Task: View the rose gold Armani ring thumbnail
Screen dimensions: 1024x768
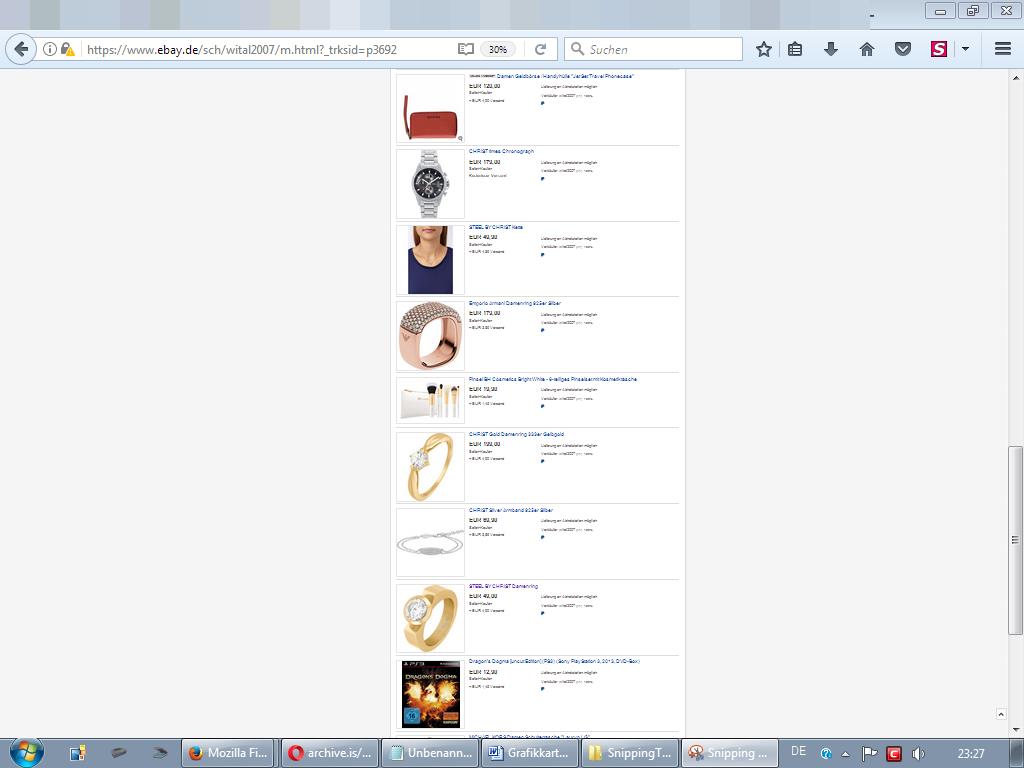Action: point(430,336)
